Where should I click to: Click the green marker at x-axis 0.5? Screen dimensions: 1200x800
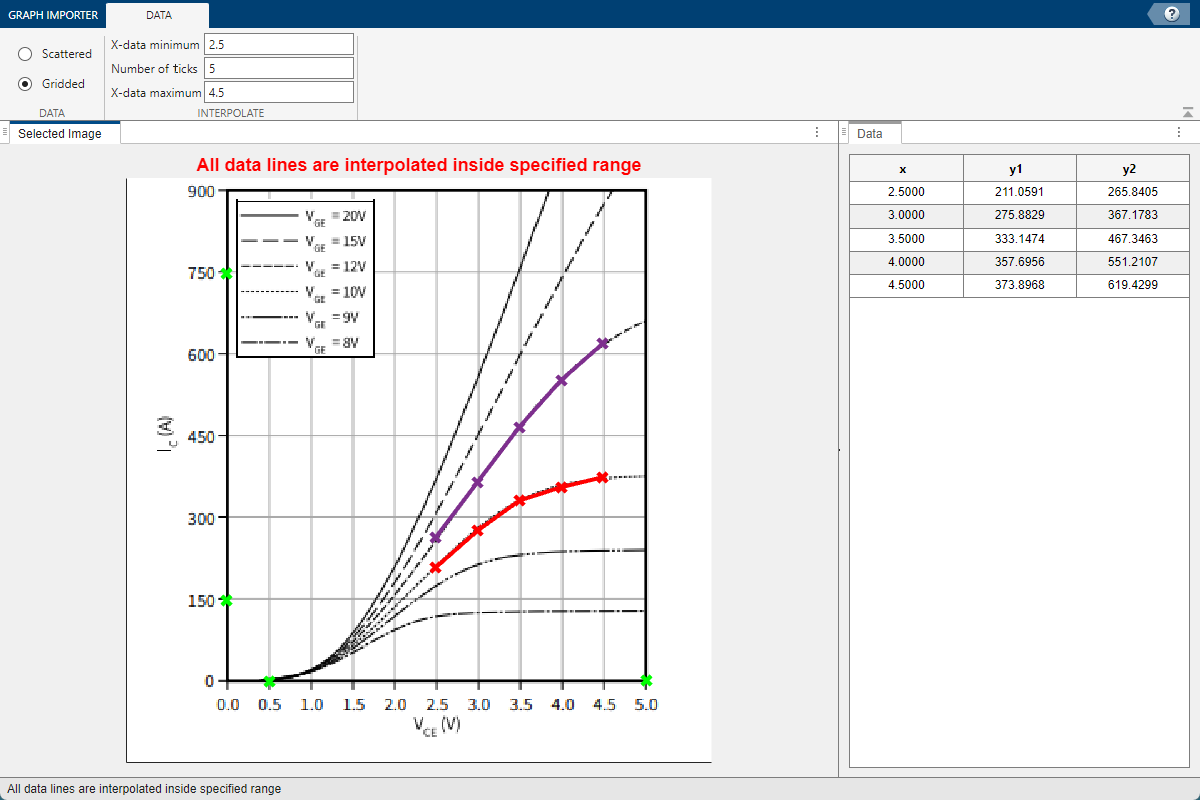269,681
